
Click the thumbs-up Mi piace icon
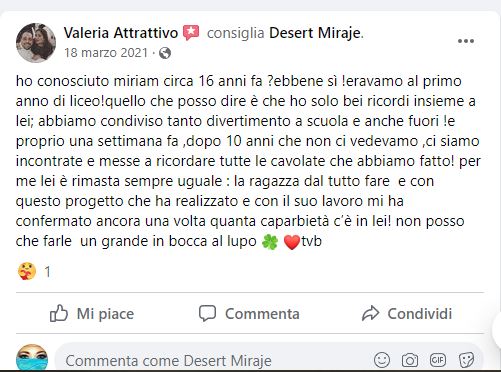[x=59, y=313]
